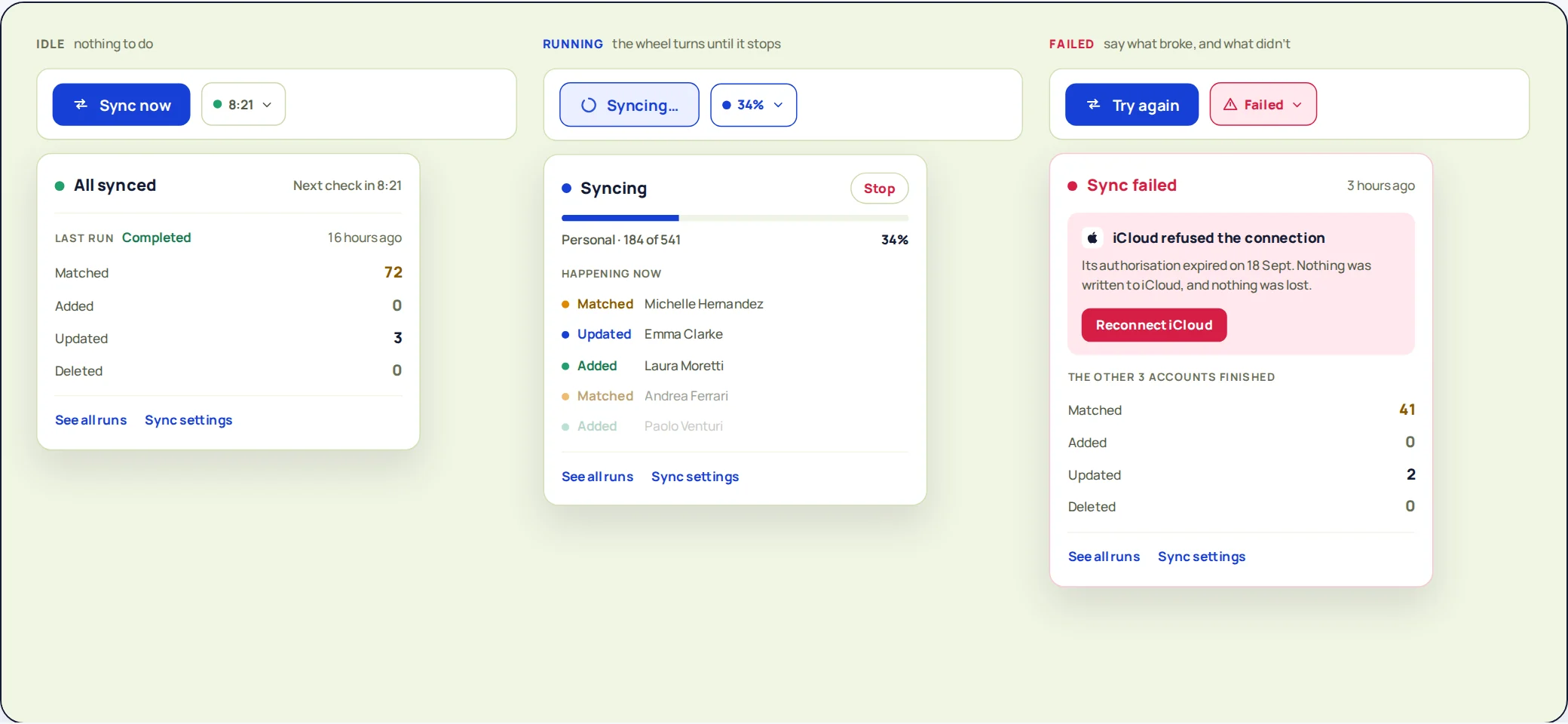1568x724 pixels.
Task: Click the Try again button
Action: point(1132,105)
